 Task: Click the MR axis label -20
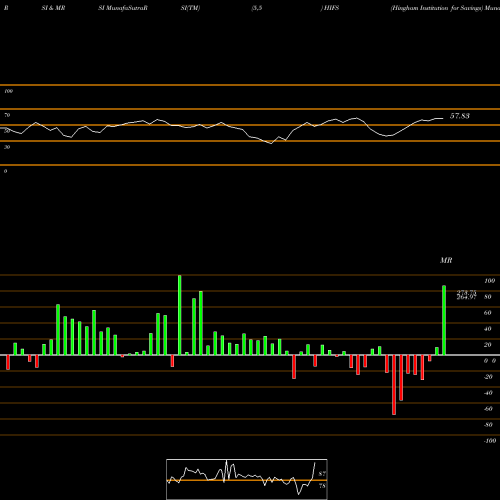488,377
